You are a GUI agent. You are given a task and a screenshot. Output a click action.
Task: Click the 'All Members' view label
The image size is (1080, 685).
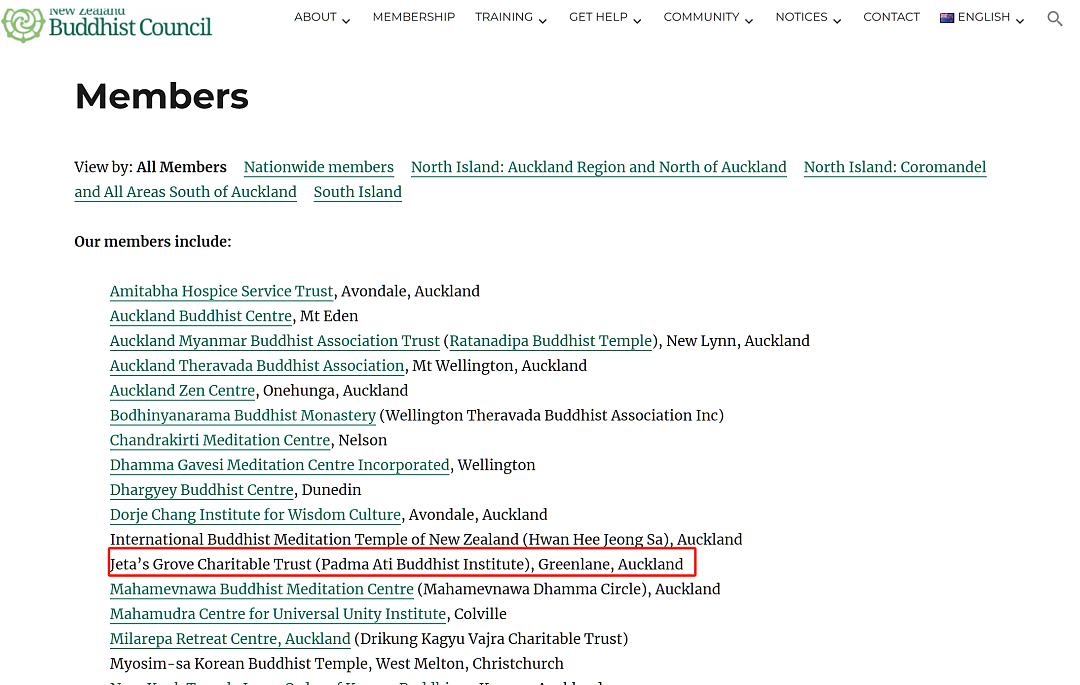click(181, 167)
